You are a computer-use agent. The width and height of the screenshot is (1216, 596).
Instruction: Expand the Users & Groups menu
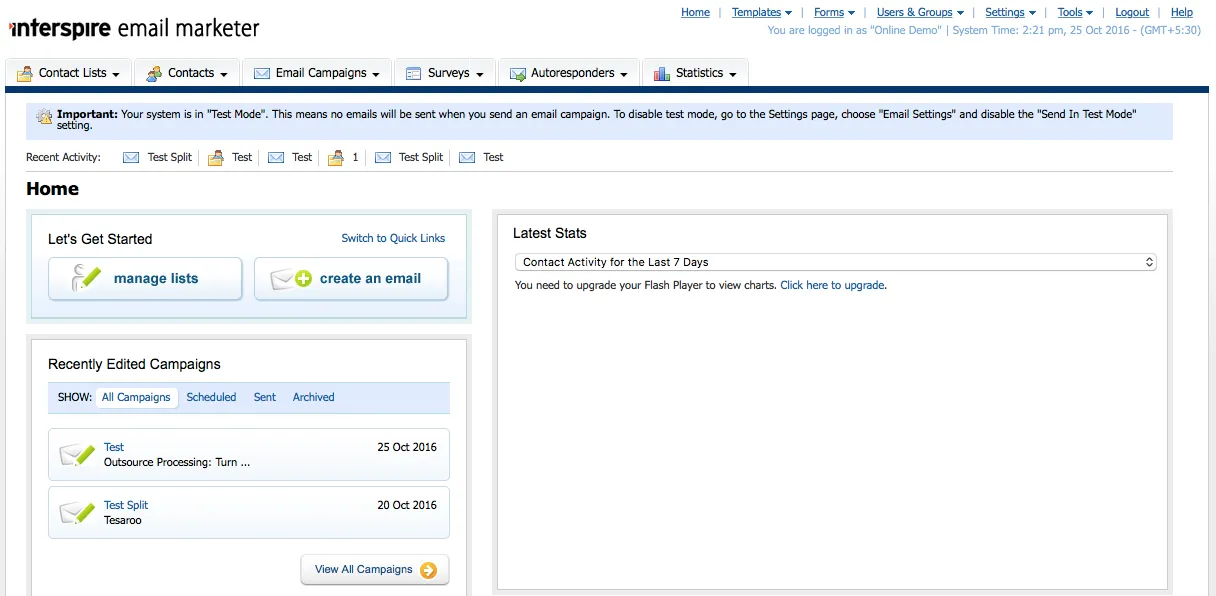[x=919, y=12]
